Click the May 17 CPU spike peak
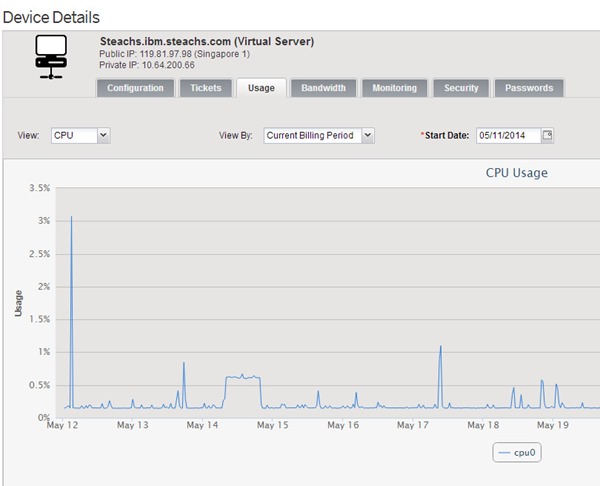Image resolution: width=600 pixels, height=486 pixels. (441, 347)
